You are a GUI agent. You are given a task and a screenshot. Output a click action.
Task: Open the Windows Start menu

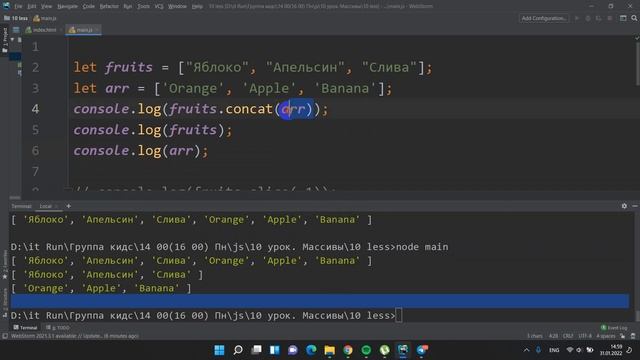(219, 350)
